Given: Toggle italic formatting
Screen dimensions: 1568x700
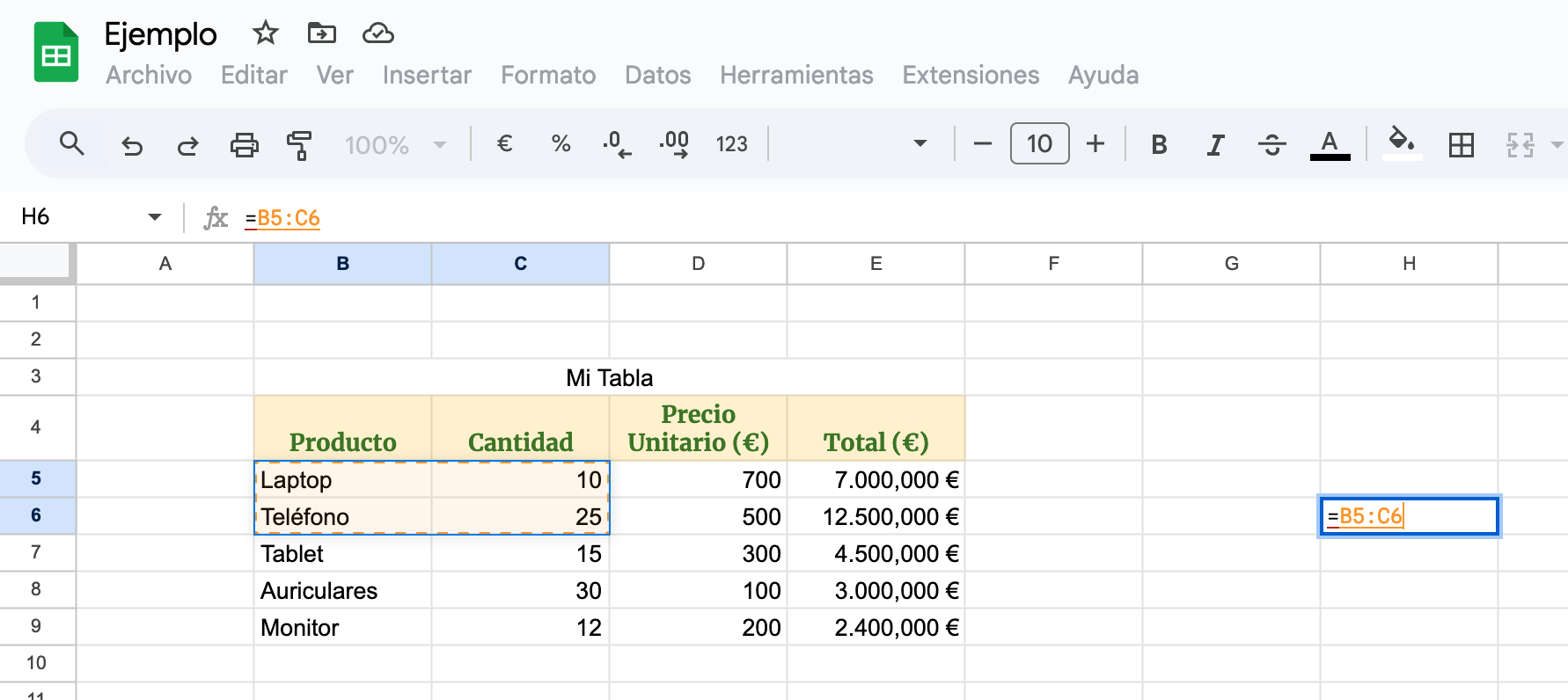Looking at the screenshot, I should click(x=1215, y=144).
